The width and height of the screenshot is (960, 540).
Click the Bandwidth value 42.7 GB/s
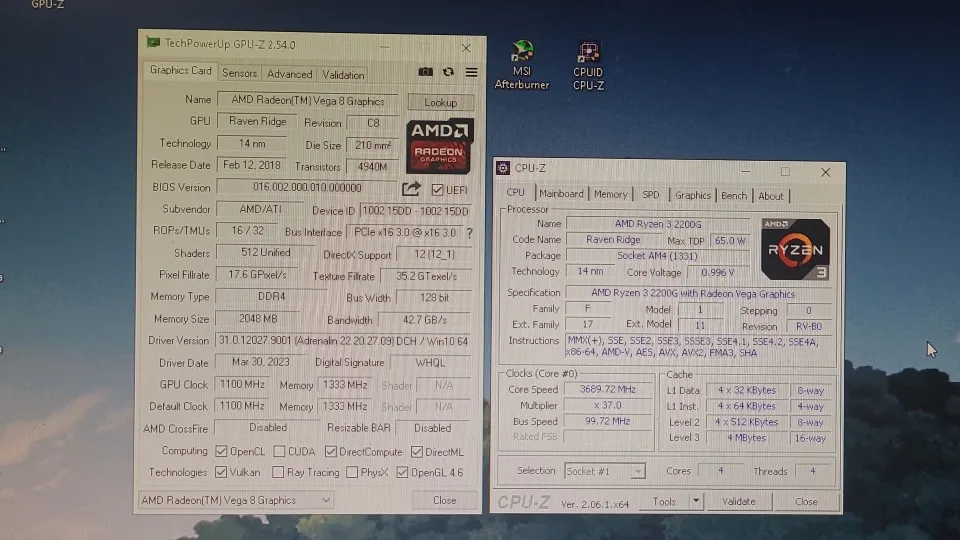tap(425, 320)
